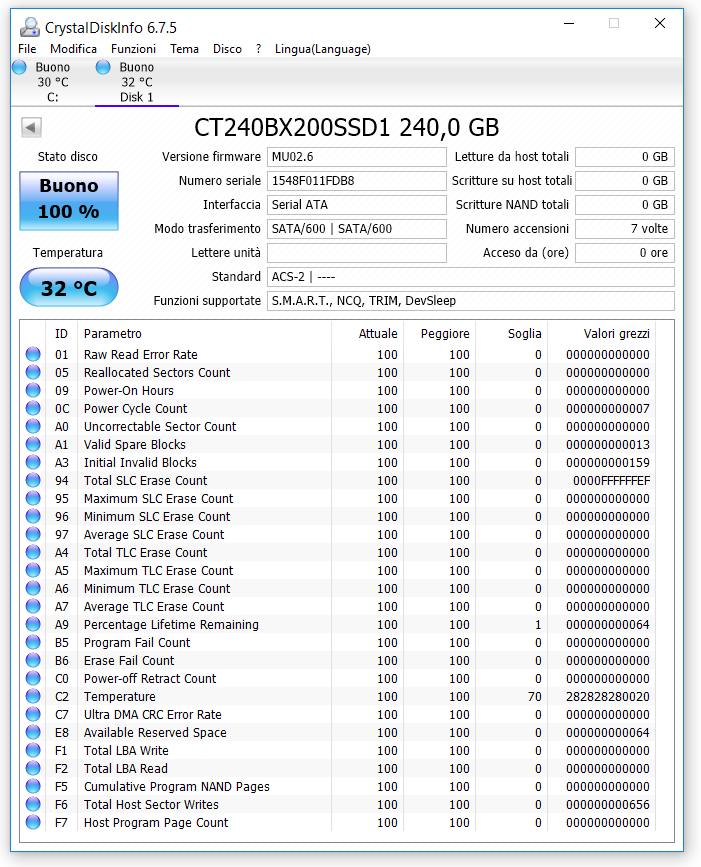Click the Acceso da (ore) value 0 ore
The height and width of the screenshot is (867, 701).
click(x=625, y=253)
